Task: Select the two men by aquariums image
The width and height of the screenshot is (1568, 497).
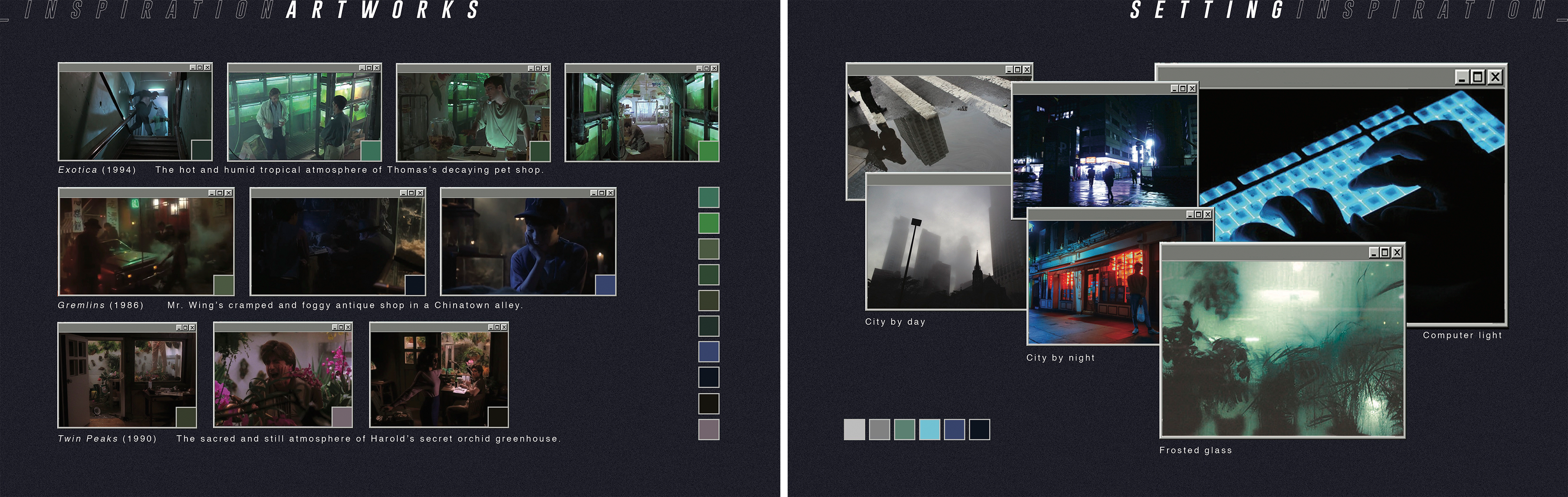Action: click(x=304, y=116)
